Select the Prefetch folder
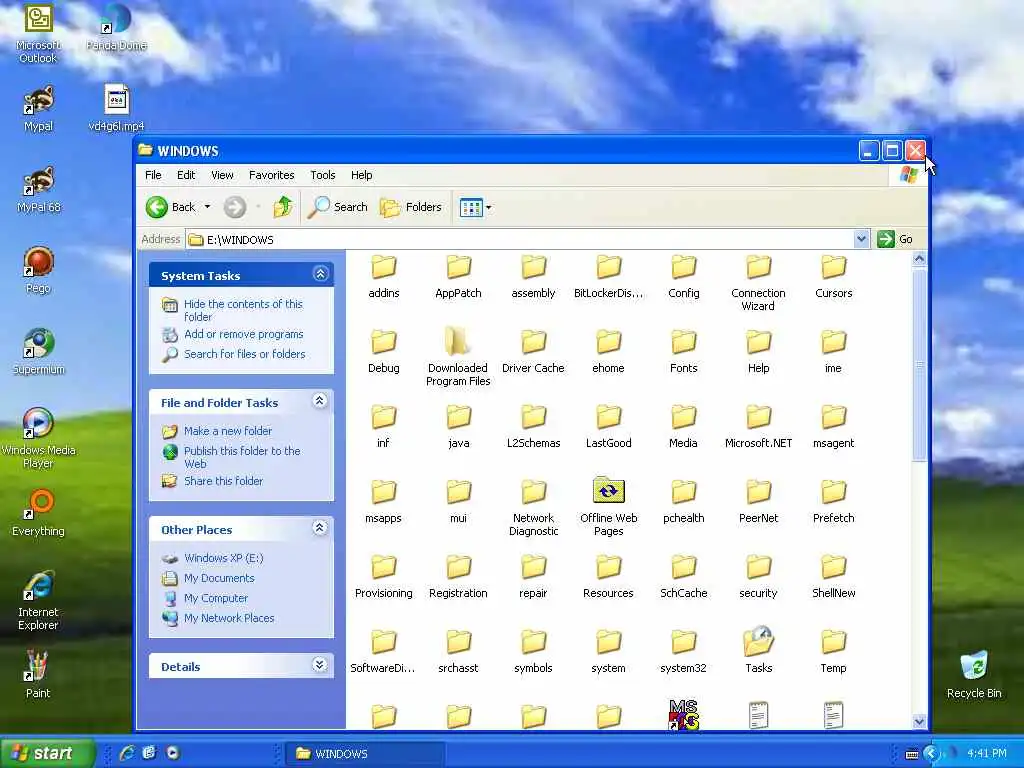Image resolution: width=1024 pixels, height=768 pixels. point(833,502)
